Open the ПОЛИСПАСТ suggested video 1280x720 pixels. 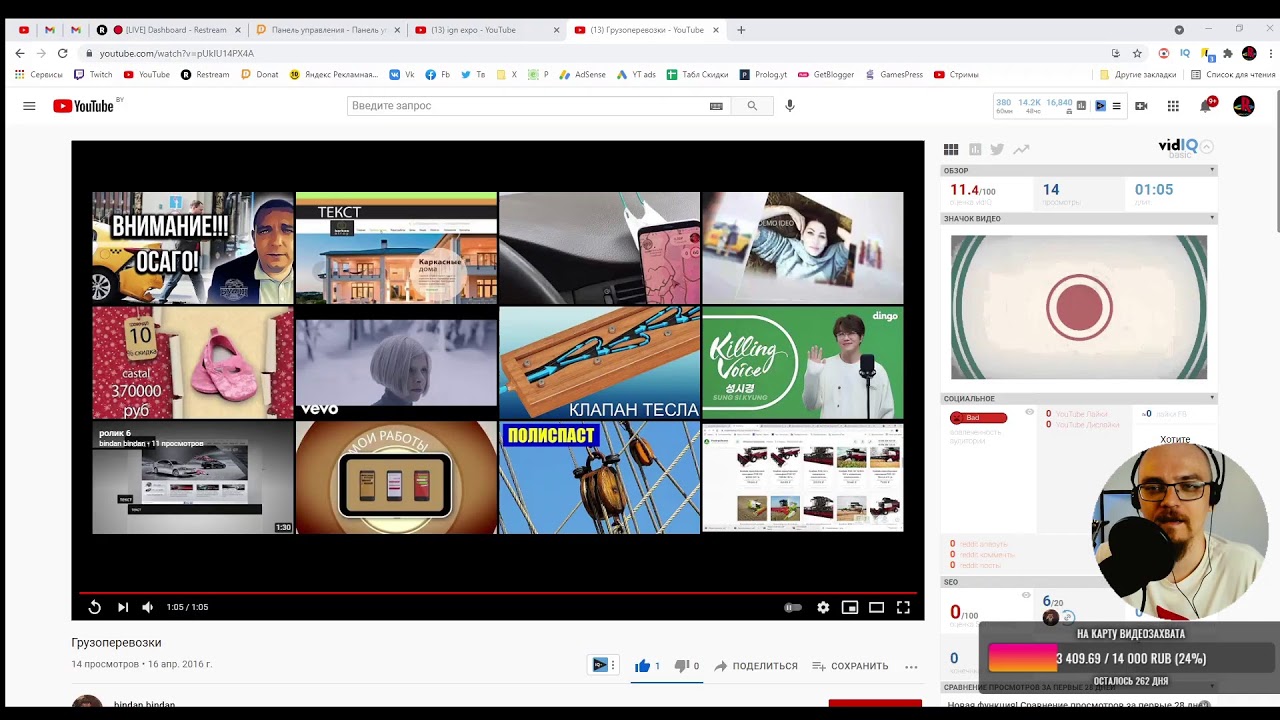pos(600,477)
